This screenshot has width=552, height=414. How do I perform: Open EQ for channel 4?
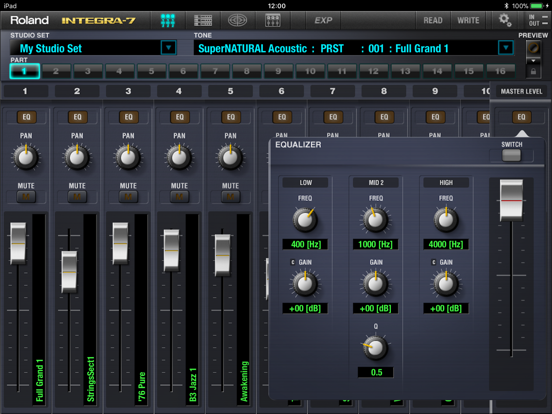click(180, 117)
